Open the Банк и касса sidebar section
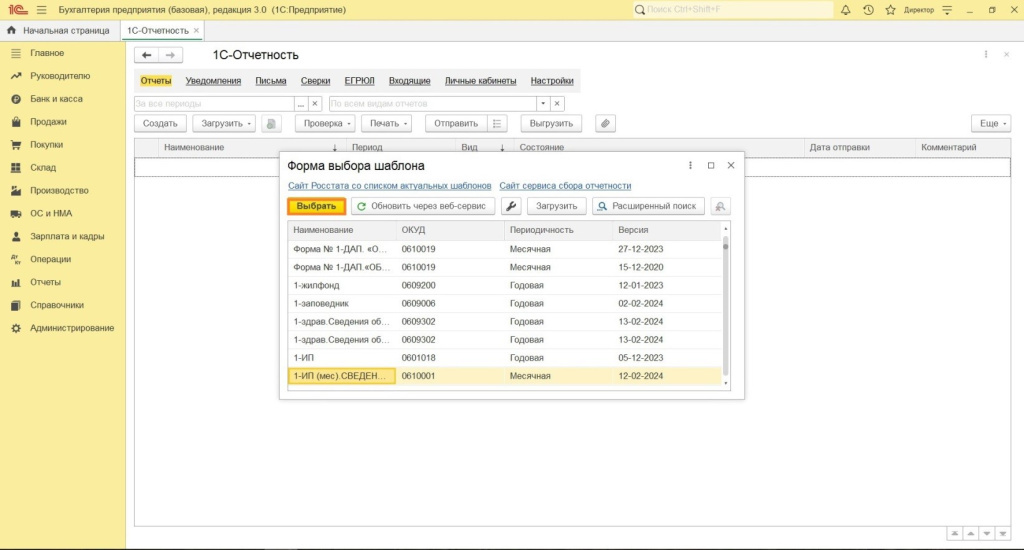This screenshot has height=550, width=1024. (56, 99)
